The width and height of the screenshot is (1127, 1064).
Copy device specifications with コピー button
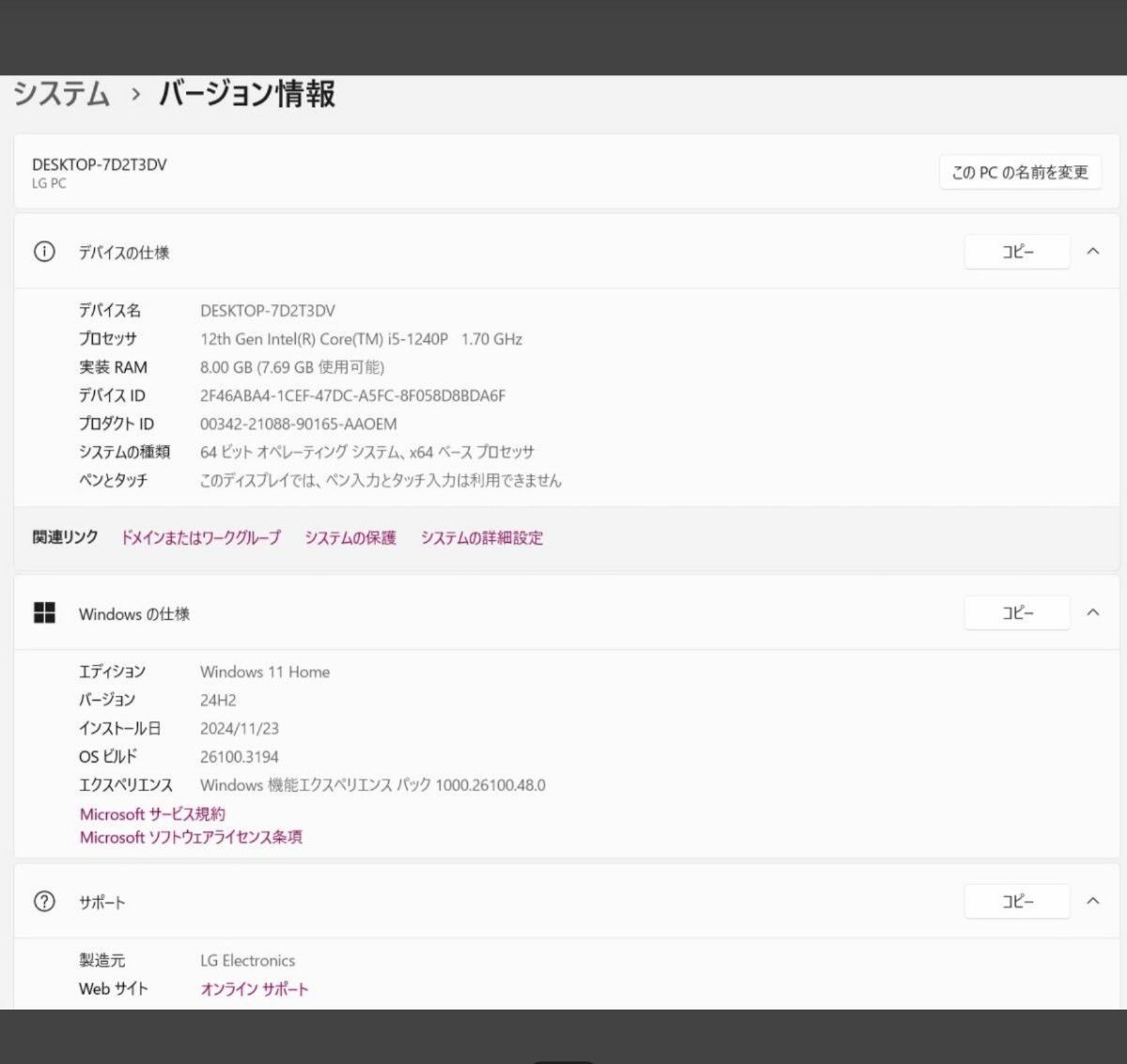pyautogui.click(x=1017, y=252)
